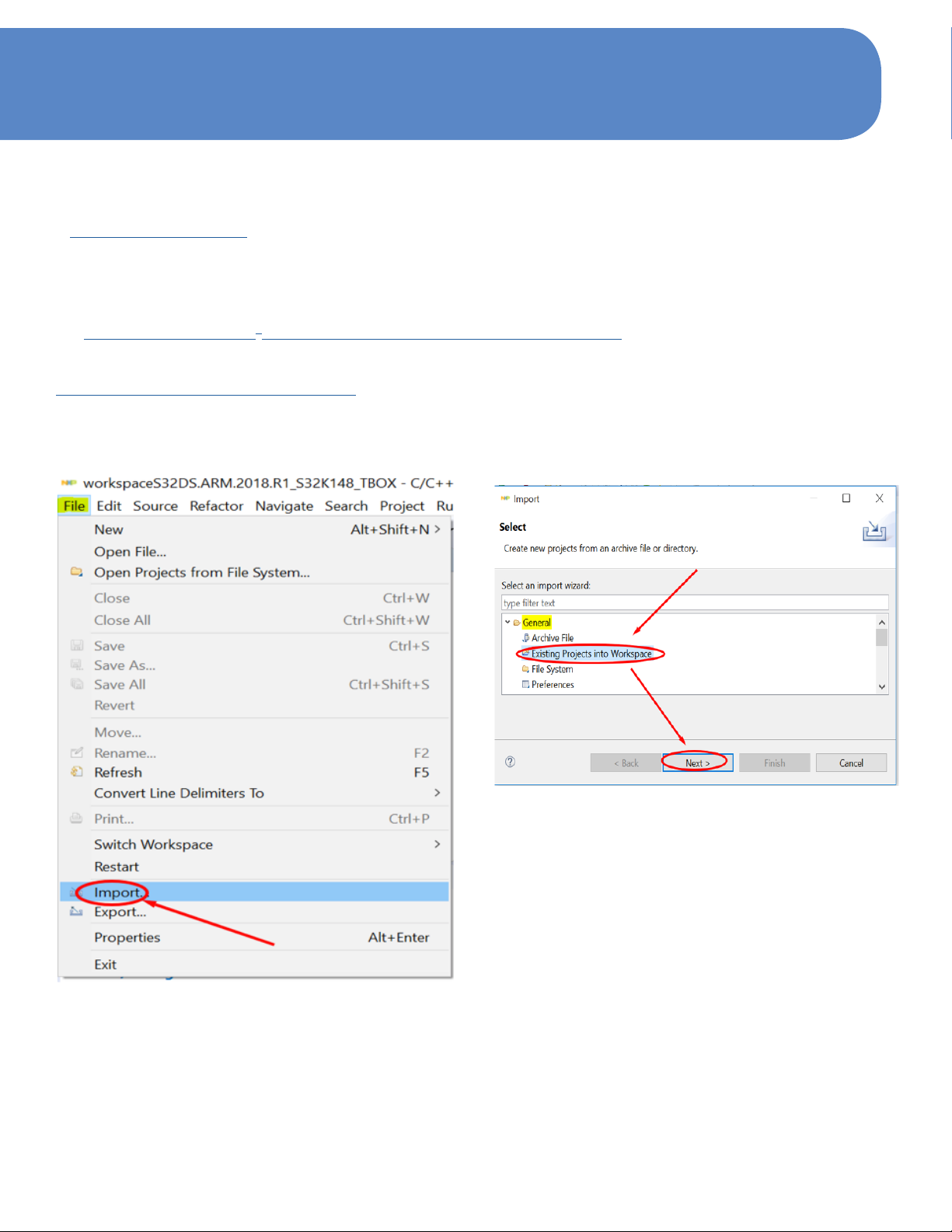
Task: Click the NXP workspace title bar icon
Action: pyautogui.click(x=69, y=483)
